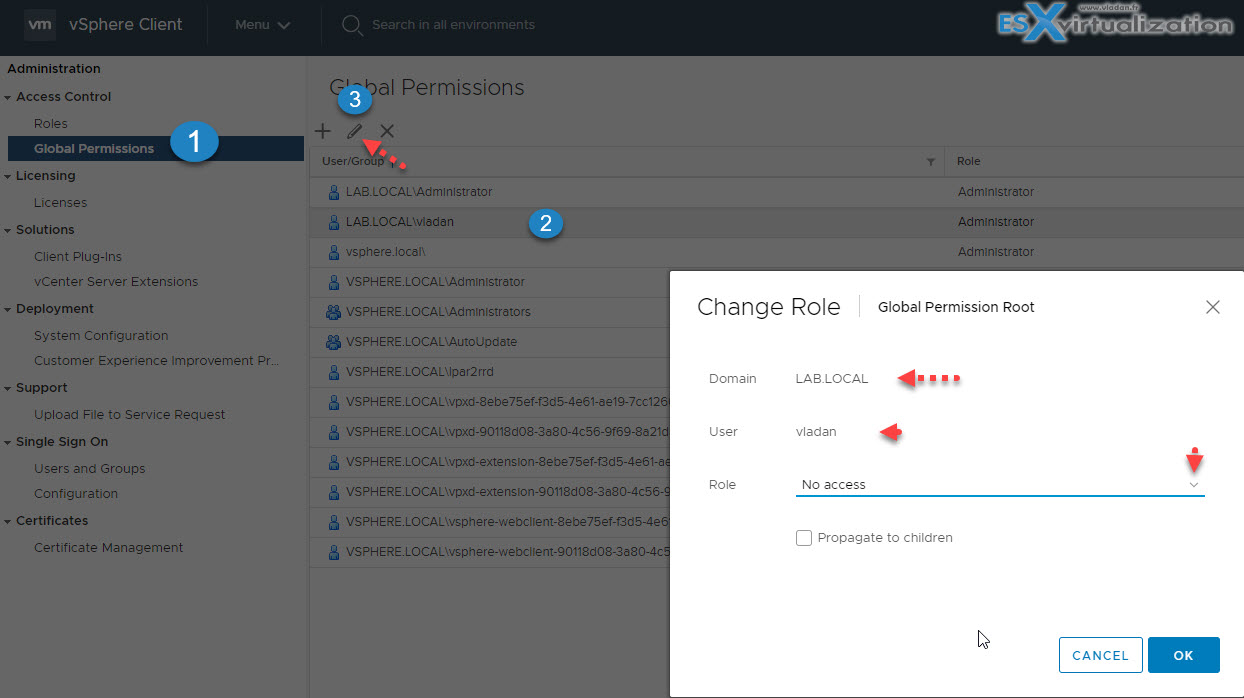Edit the selected permission with pencil
1244x698 pixels.
[354, 131]
